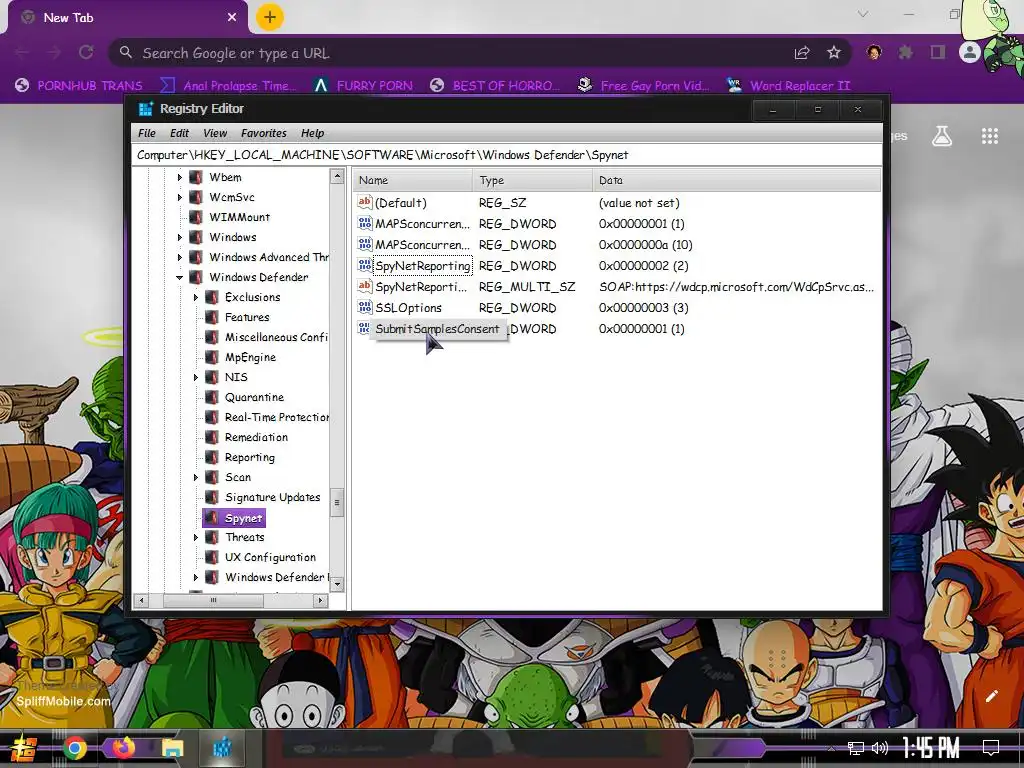Screen dimensions: 1024x768
Task: Open the Favorites menu in Registry Editor
Action: click(x=263, y=133)
